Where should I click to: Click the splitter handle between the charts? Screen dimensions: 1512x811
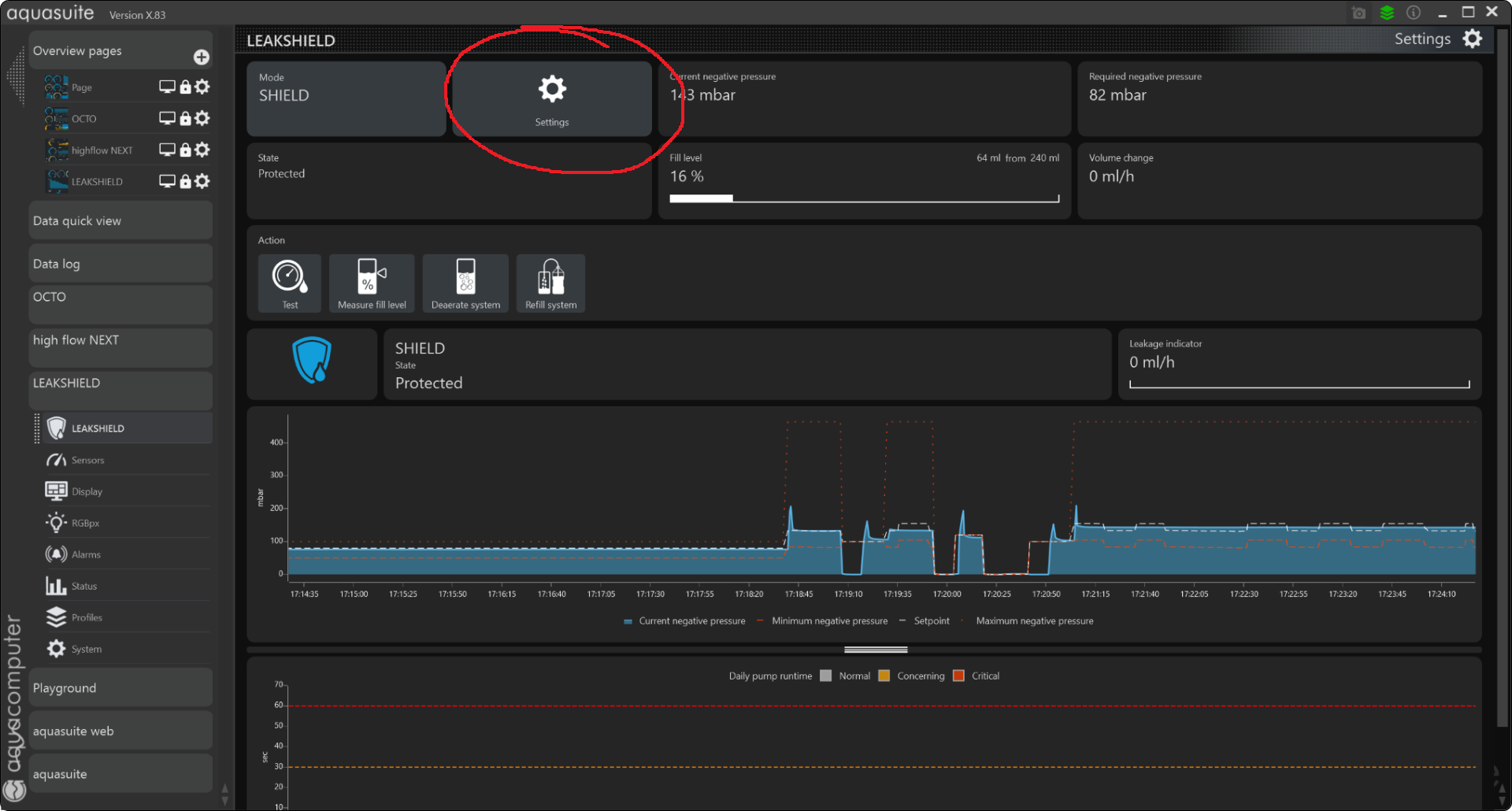pyautogui.click(x=876, y=650)
